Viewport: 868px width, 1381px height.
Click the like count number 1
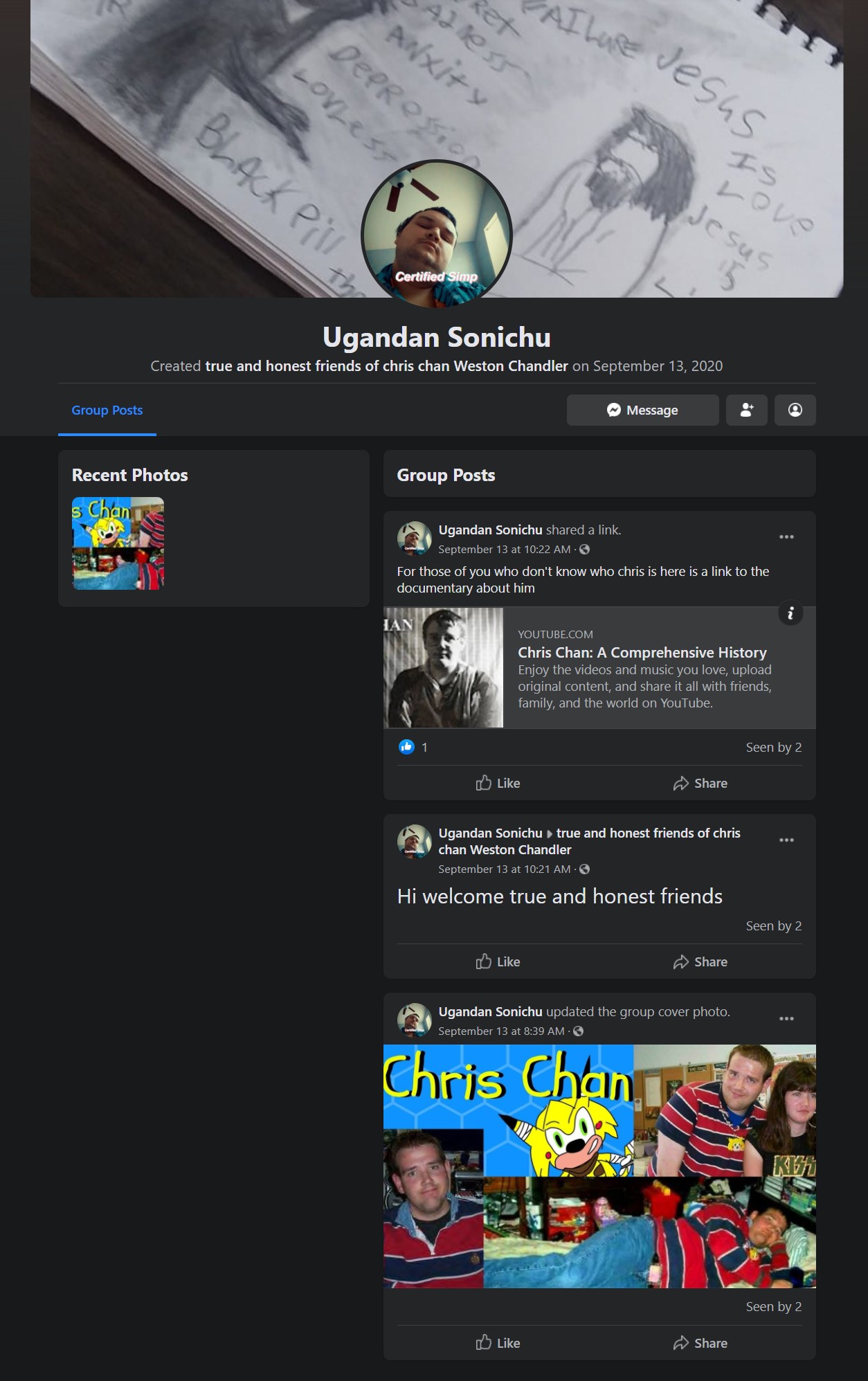pos(424,747)
